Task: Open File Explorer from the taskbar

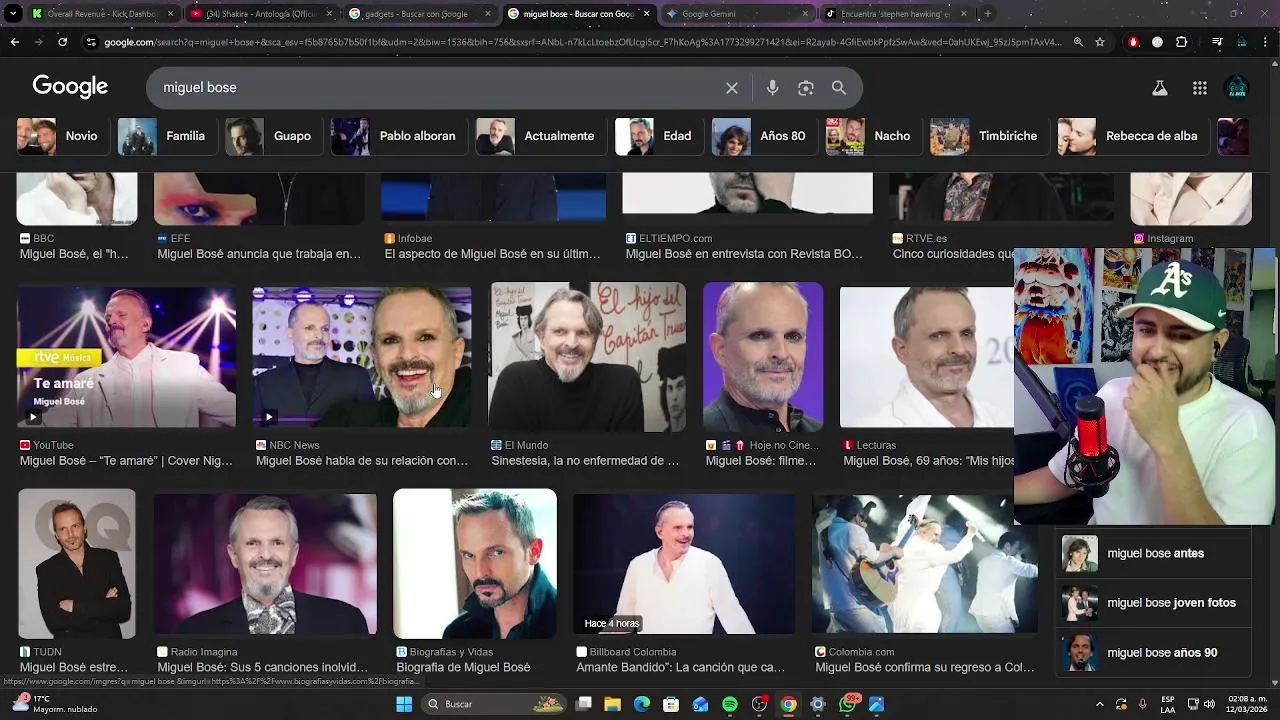Action: (613, 704)
